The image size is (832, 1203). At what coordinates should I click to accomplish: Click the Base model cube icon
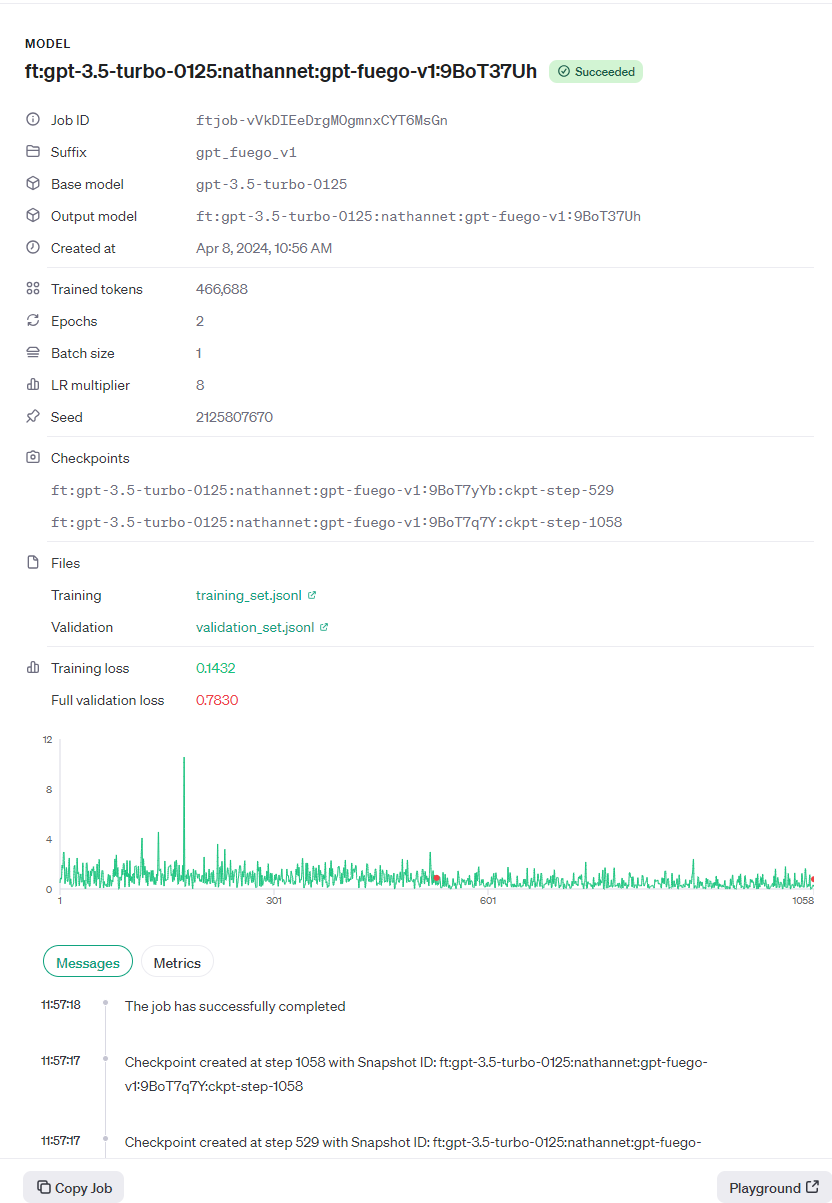tap(33, 184)
